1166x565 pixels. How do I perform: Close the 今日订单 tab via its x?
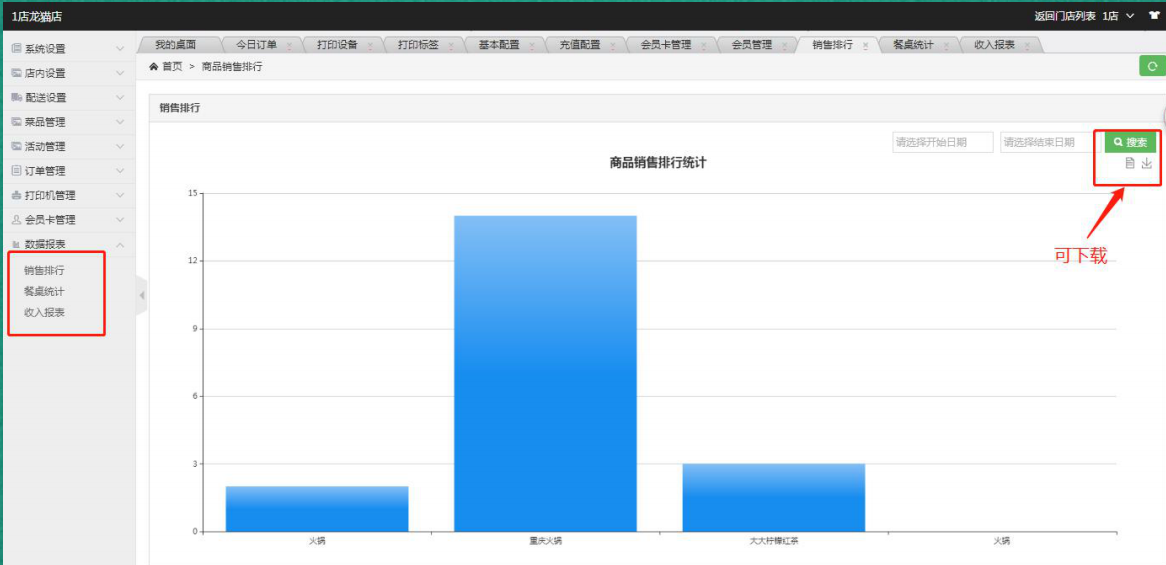coord(289,46)
